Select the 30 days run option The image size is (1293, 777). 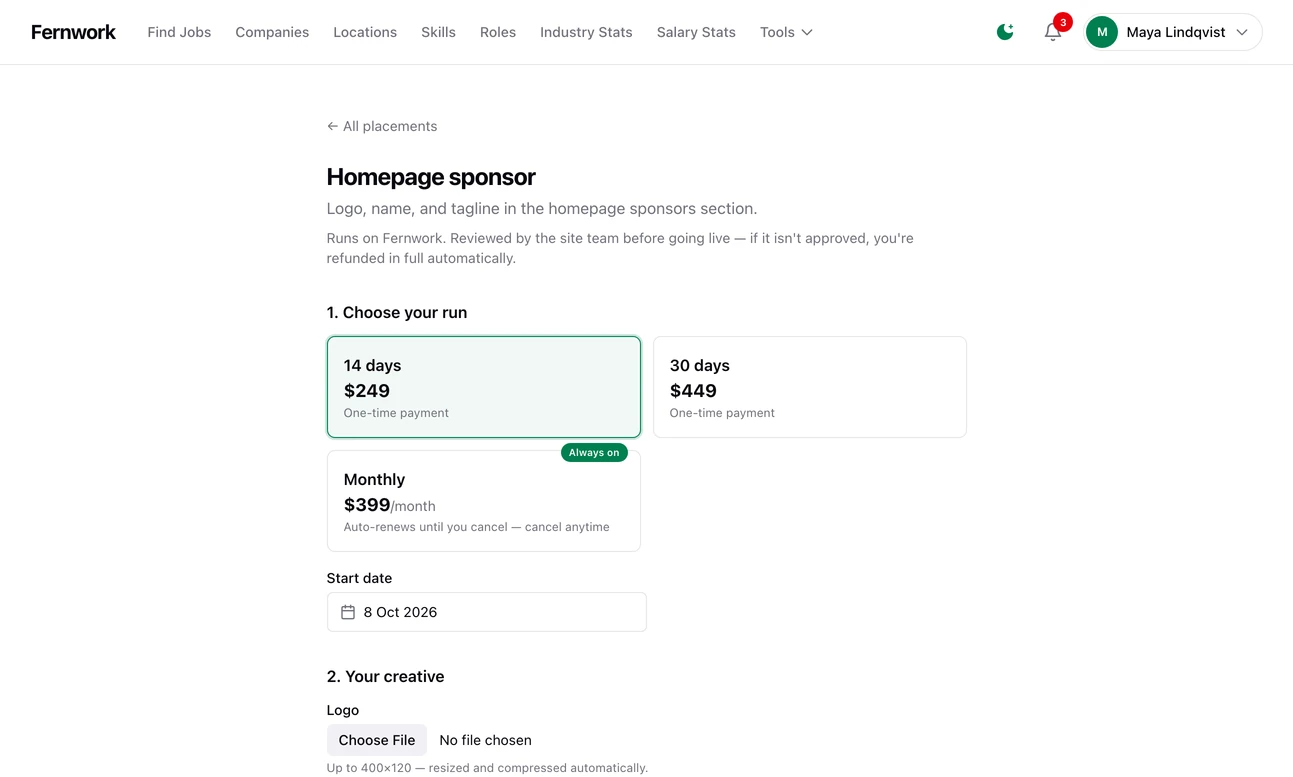(x=810, y=387)
